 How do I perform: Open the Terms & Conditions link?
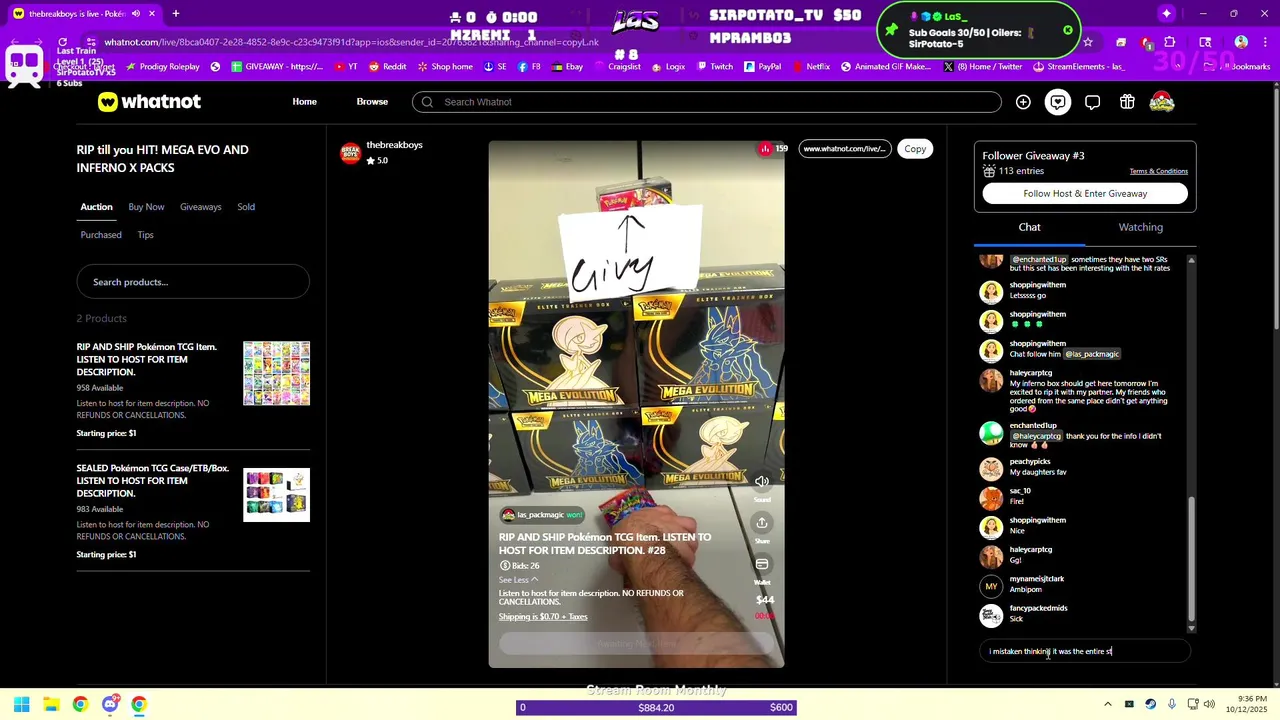pyautogui.click(x=1158, y=171)
